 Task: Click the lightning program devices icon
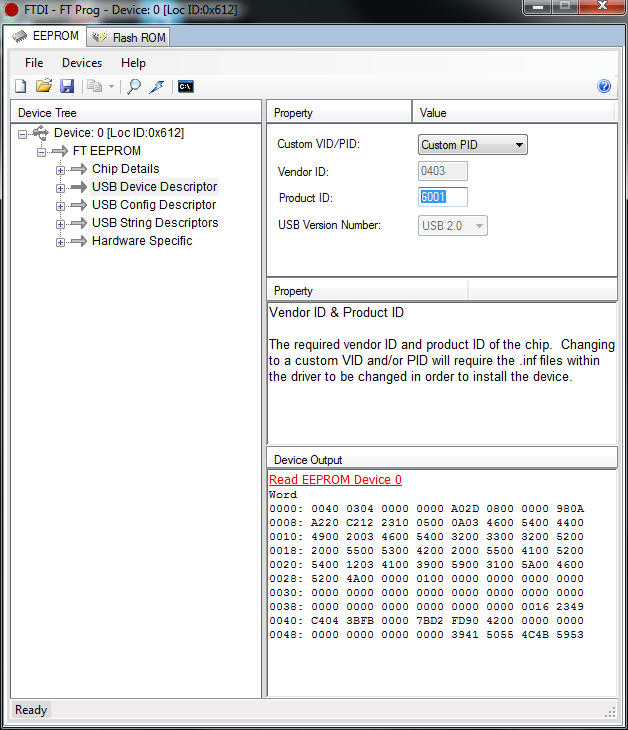pos(157,86)
